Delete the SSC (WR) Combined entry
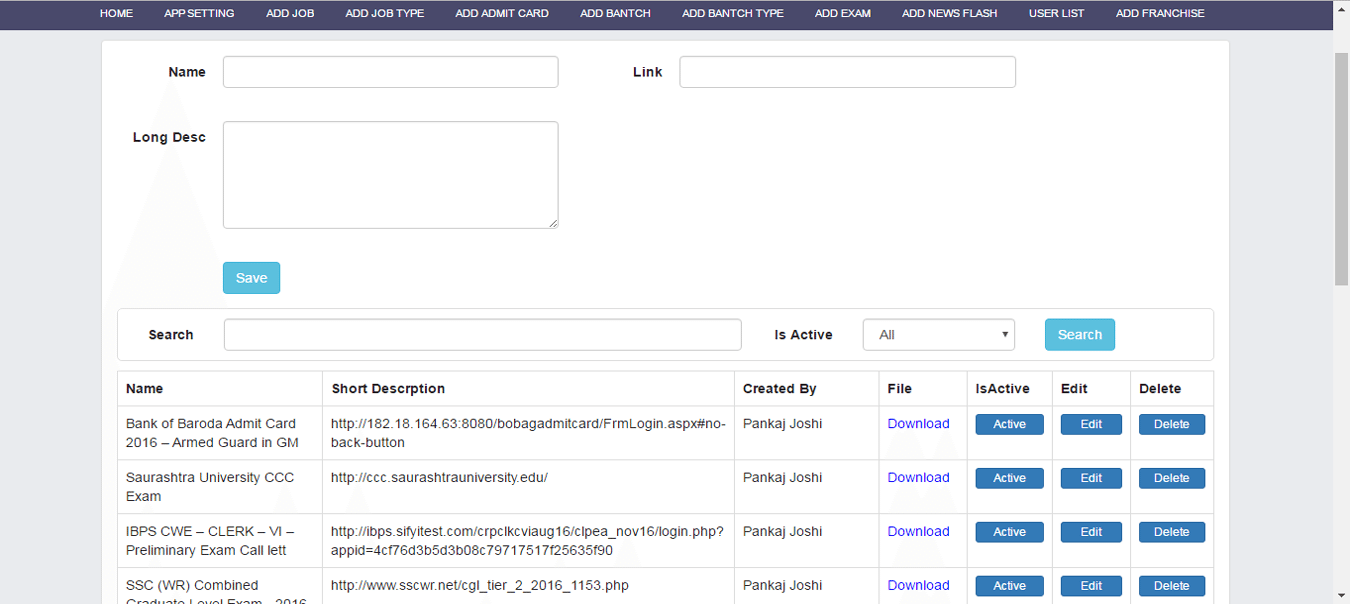 click(x=1172, y=586)
